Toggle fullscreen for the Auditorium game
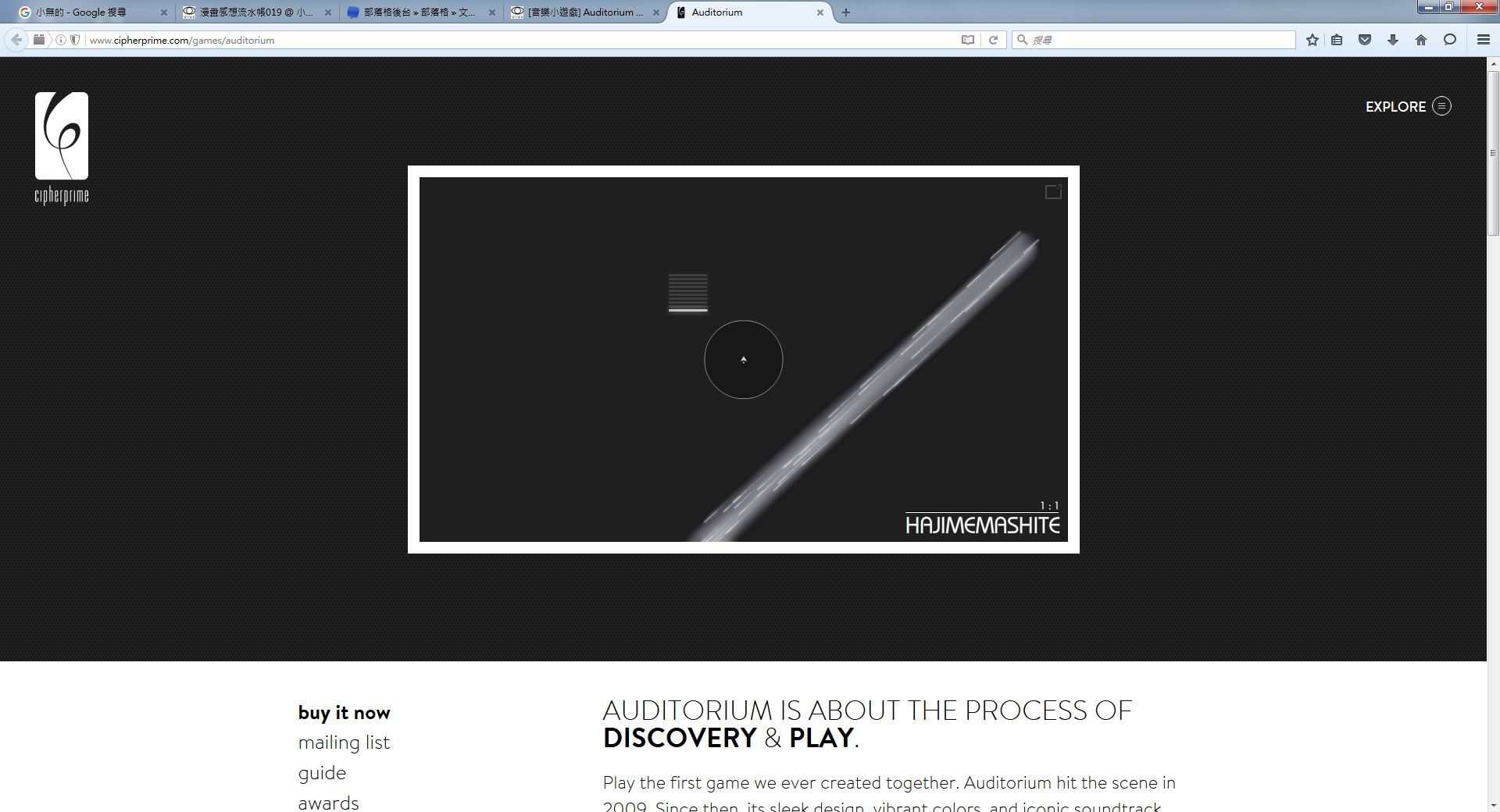Viewport: 1500px width, 812px height. pyautogui.click(x=1053, y=191)
